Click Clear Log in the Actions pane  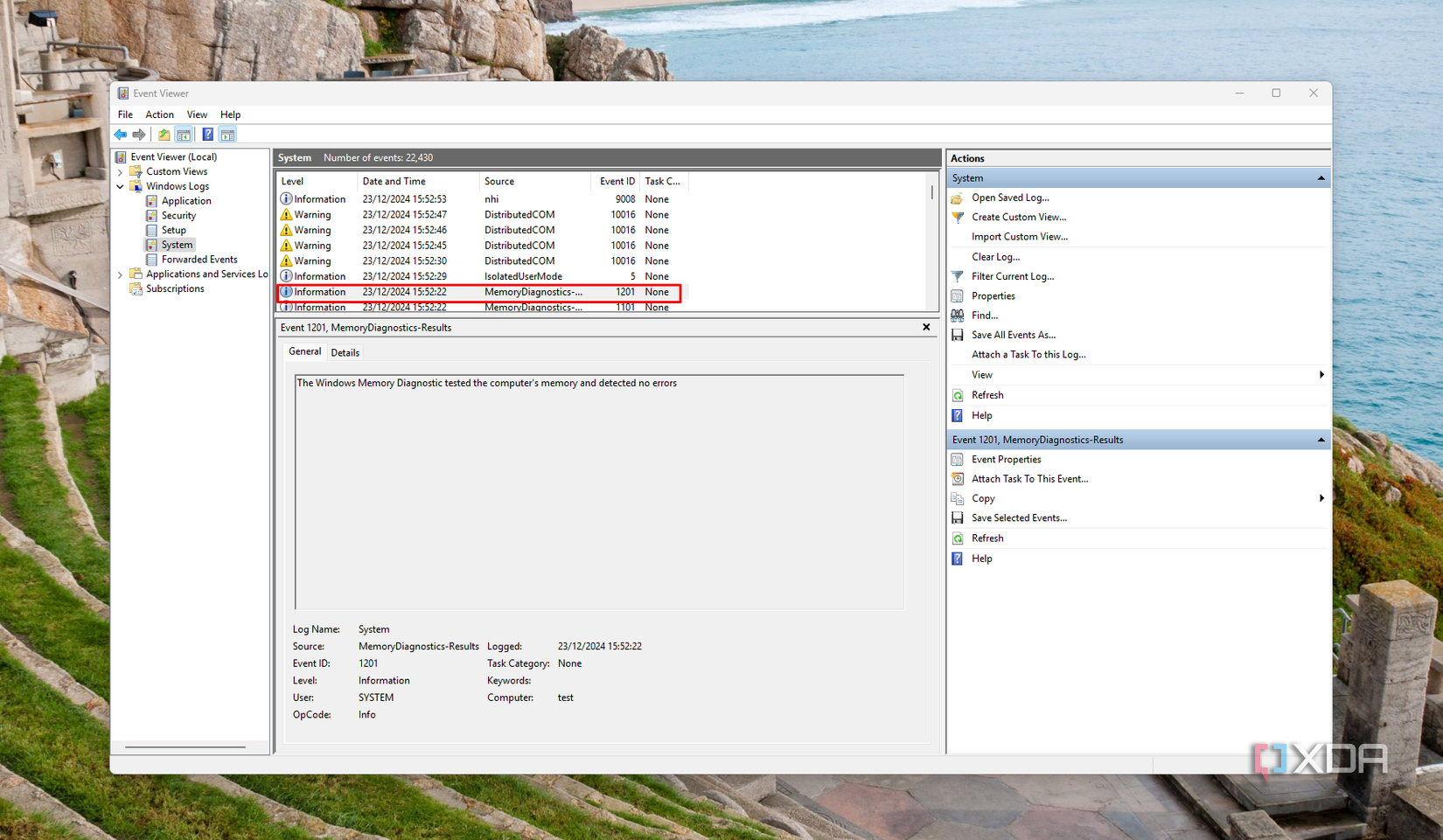click(996, 256)
